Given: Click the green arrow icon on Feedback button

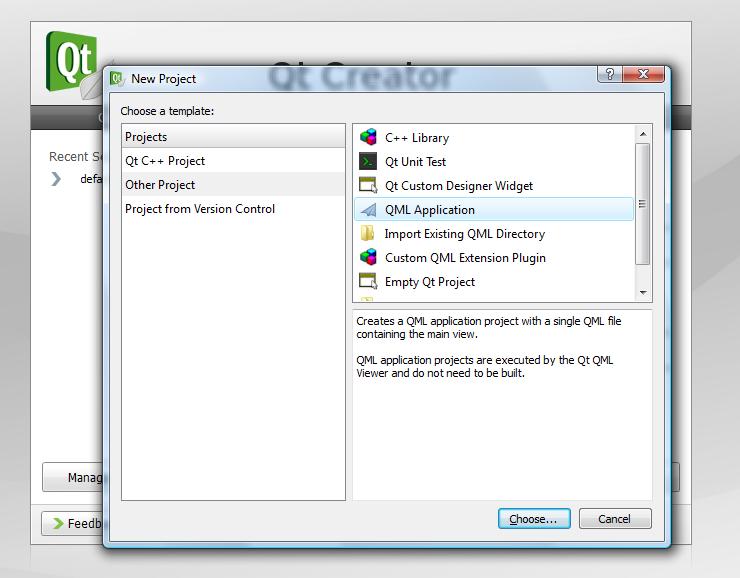Looking at the screenshot, I should (x=58, y=523).
